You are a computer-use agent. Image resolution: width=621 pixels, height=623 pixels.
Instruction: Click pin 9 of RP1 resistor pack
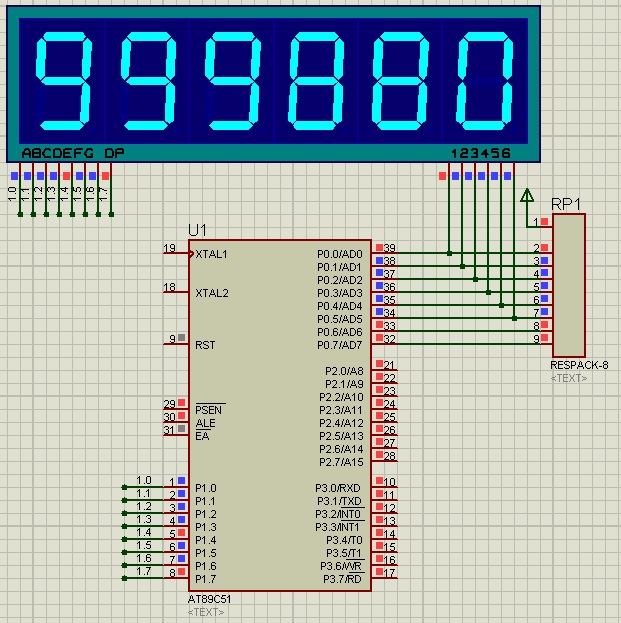pyautogui.click(x=536, y=339)
